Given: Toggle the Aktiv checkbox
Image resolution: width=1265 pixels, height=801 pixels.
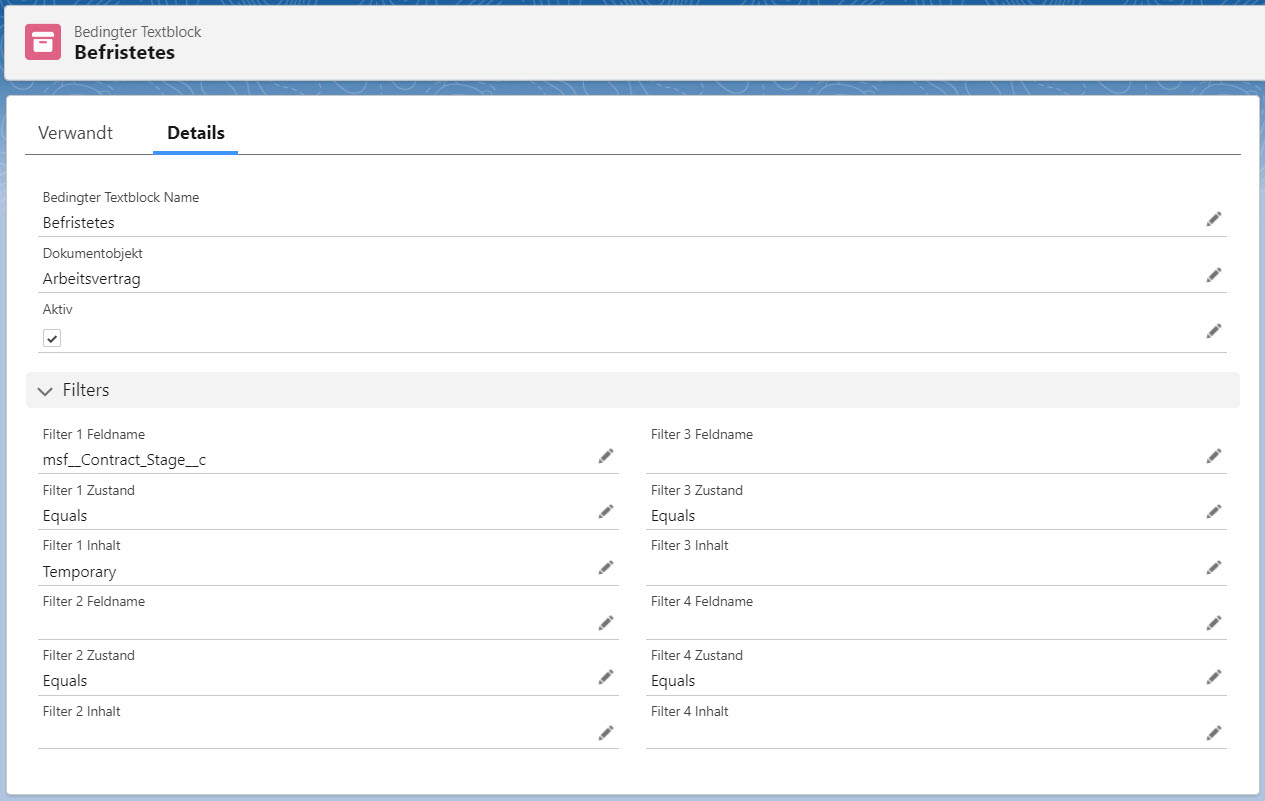Looking at the screenshot, I should pyautogui.click(x=52, y=338).
